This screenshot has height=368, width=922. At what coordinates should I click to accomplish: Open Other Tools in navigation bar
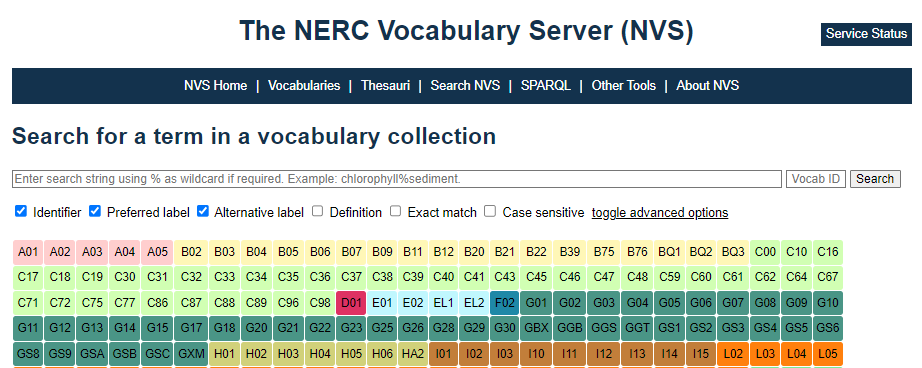pyautogui.click(x=623, y=86)
